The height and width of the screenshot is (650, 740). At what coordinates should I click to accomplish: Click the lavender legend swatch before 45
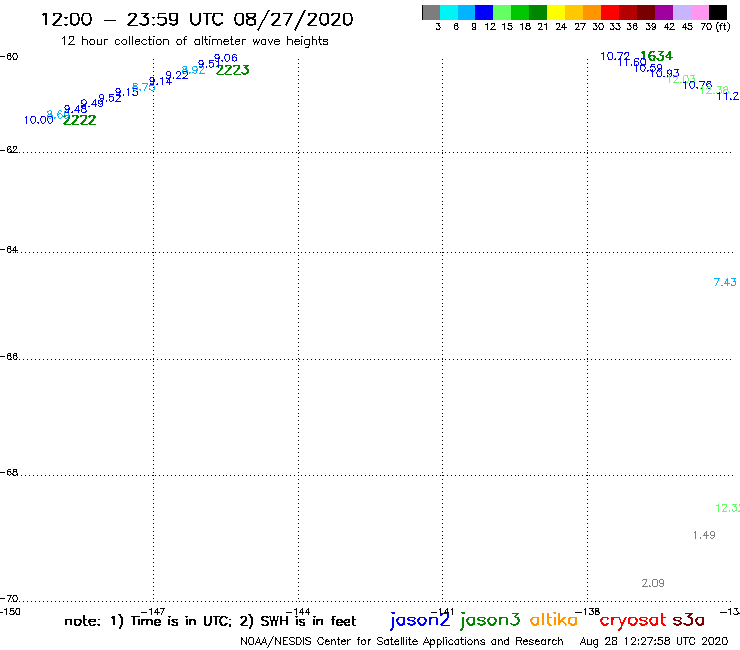[x=682, y=12]
